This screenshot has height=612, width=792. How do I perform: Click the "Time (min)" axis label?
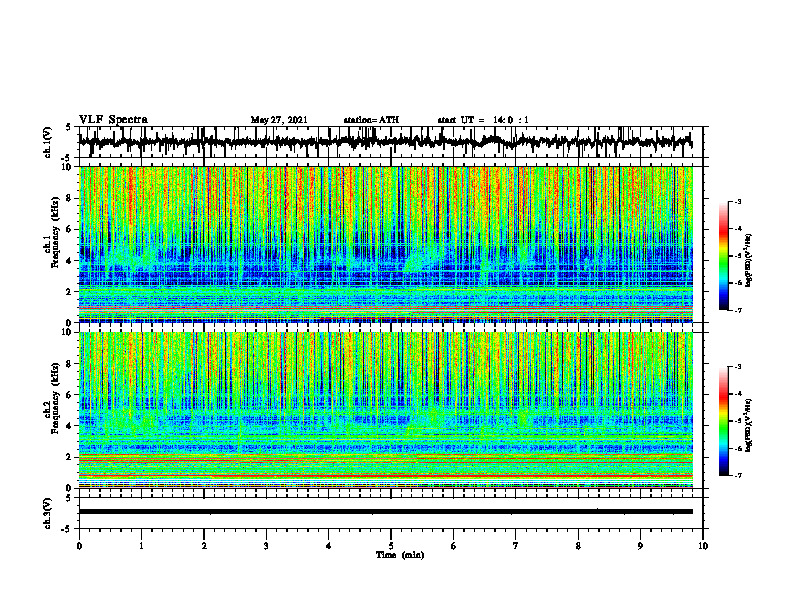400,555
